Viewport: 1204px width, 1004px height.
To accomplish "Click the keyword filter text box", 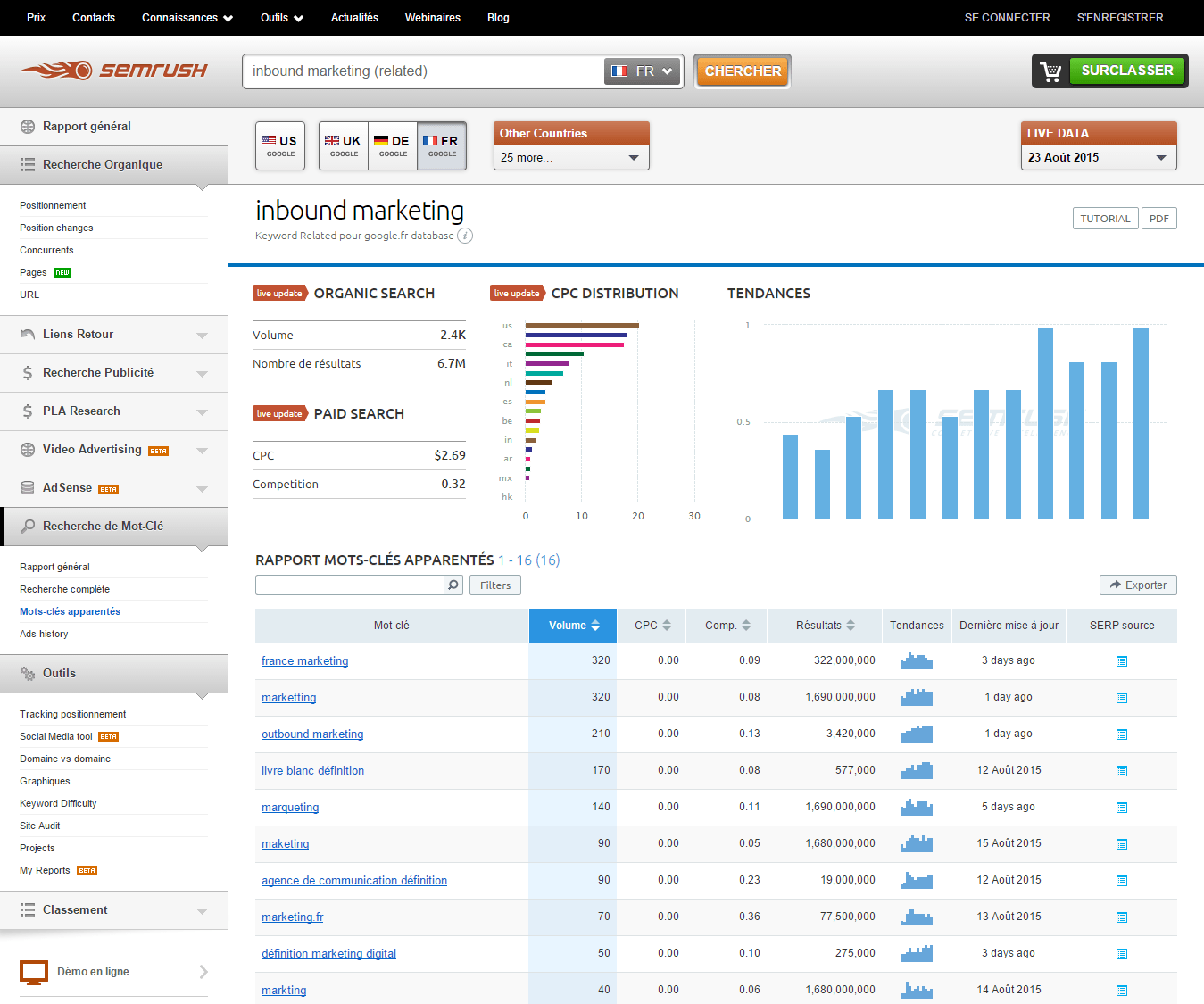I will (x=350, y=585).
